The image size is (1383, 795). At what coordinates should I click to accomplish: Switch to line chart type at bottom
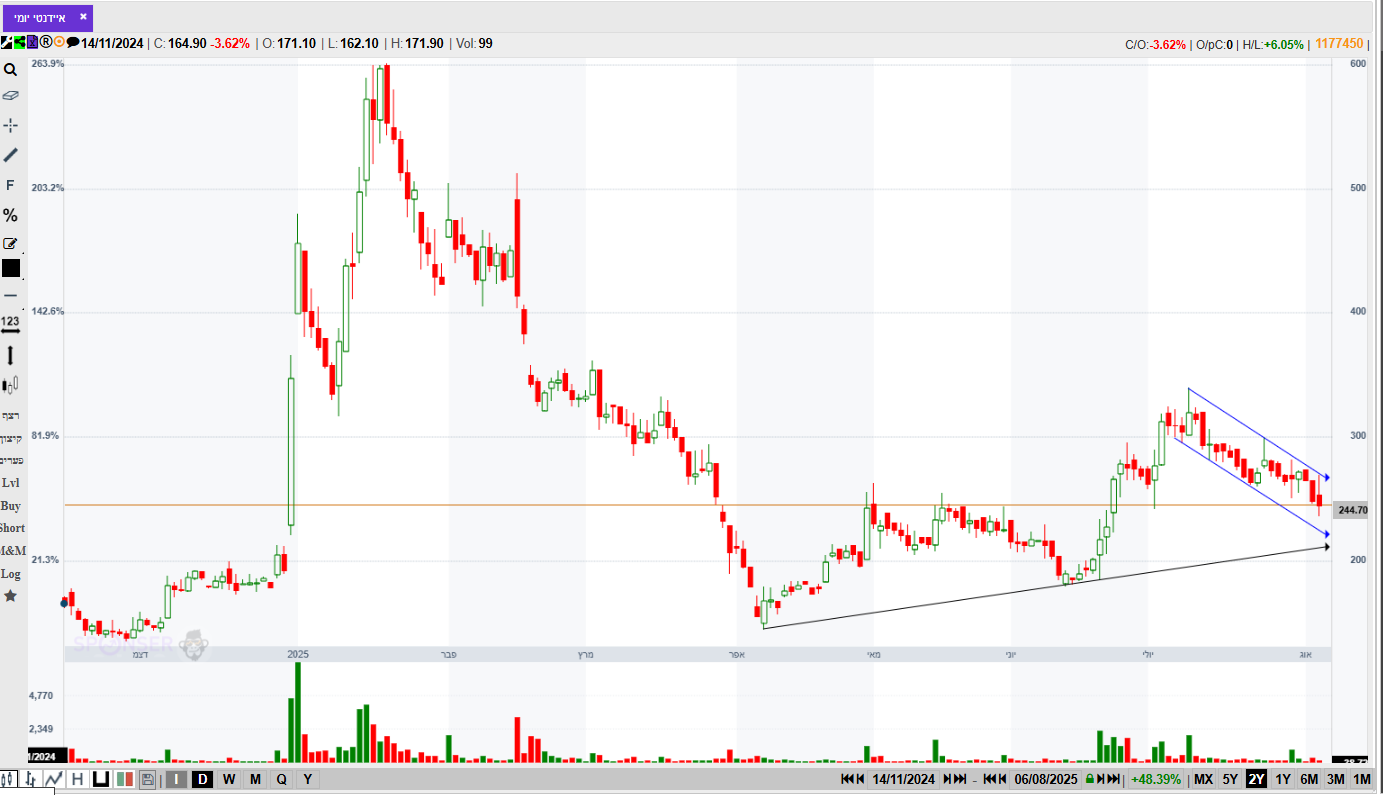pyautogui.click(x=53, y=779)
